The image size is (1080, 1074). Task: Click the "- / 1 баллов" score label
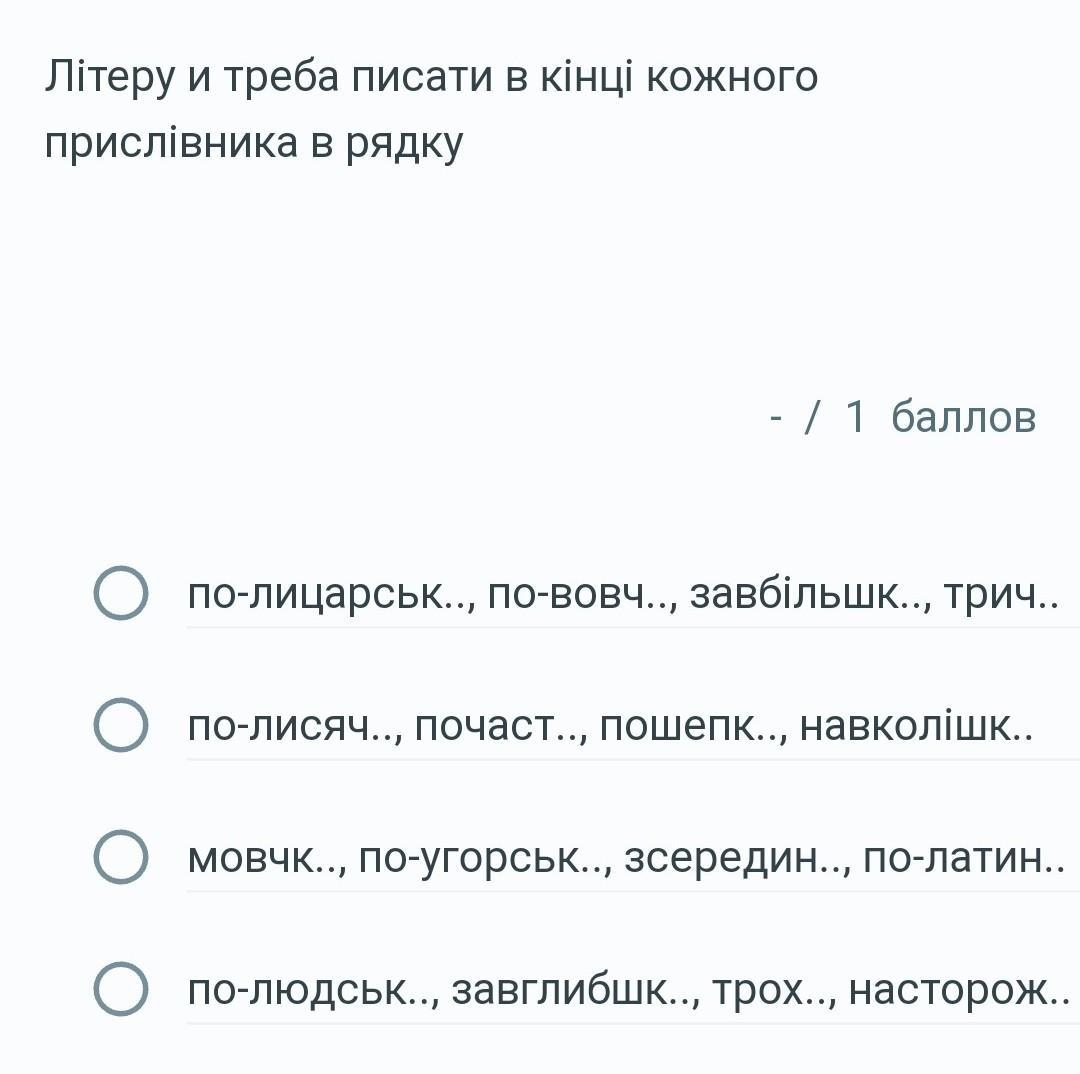904,417
